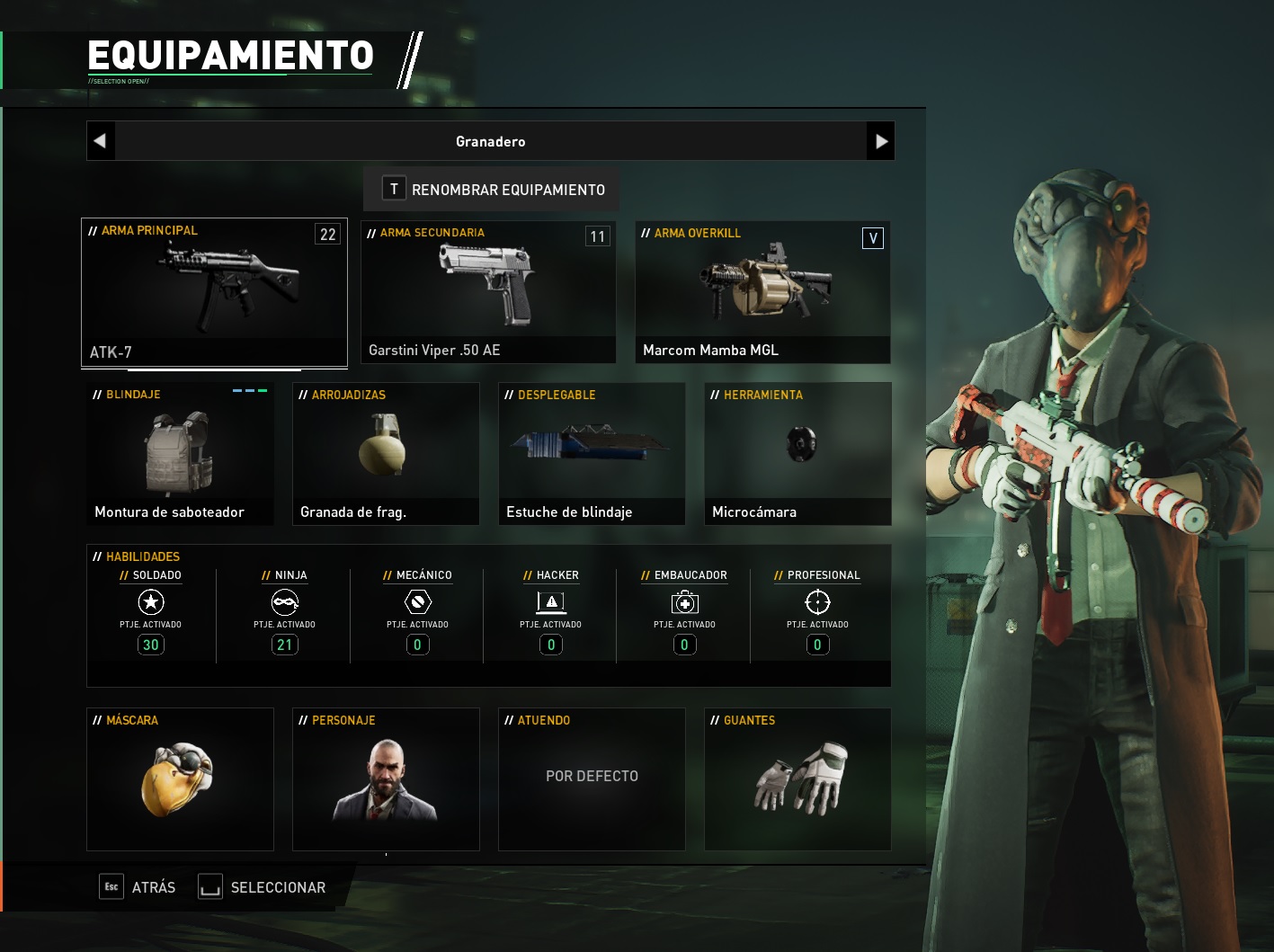The image size is (1274, 952).
Task: Open the Garstini Viper .50 AE slot
Action: 488,292
